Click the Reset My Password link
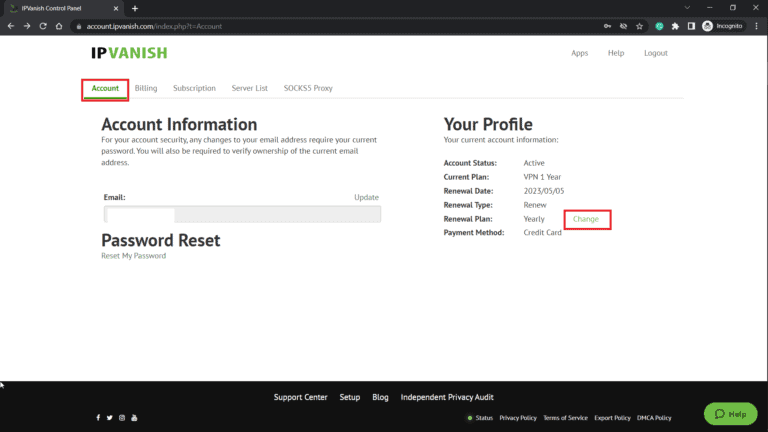 133,256
